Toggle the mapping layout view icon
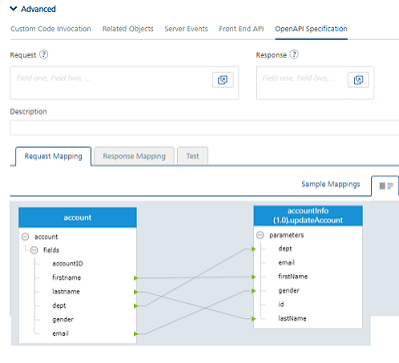The width and height of the screenshot is (399, 363). tap(386, 186)
